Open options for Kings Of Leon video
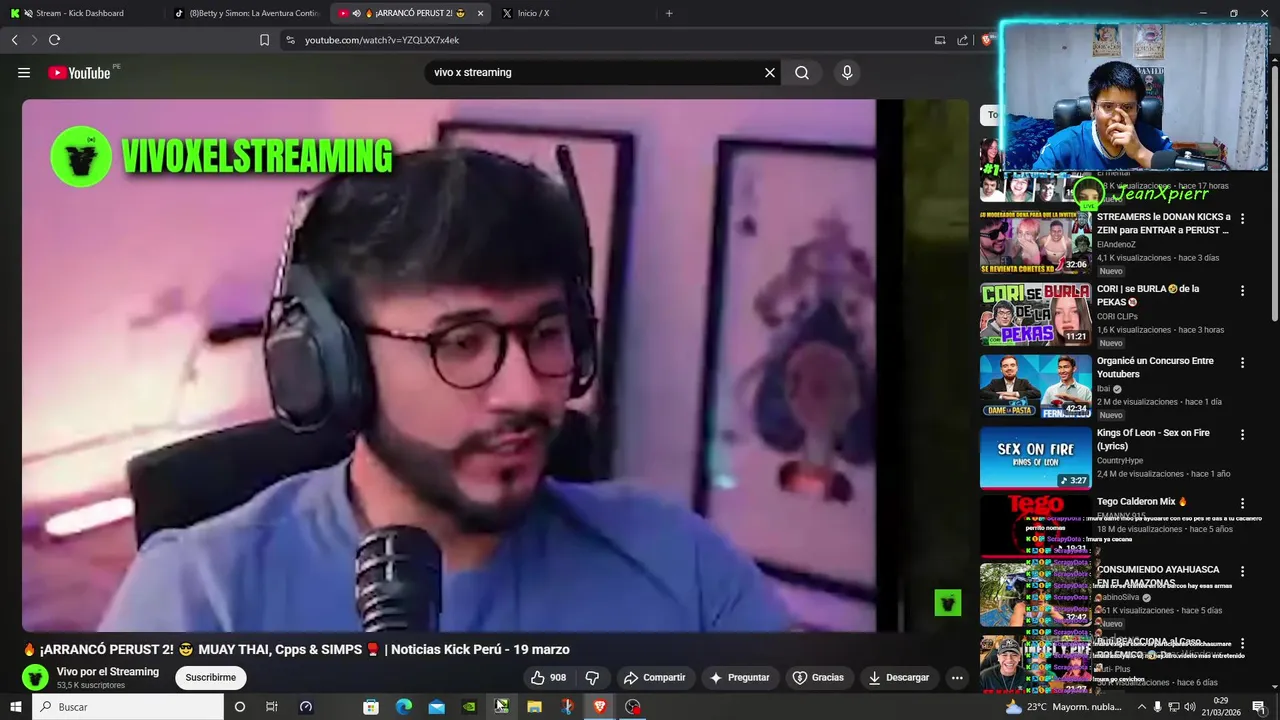Image resolution: width=1280 pixels, height=720 pixels. (x=1243, y=434)
